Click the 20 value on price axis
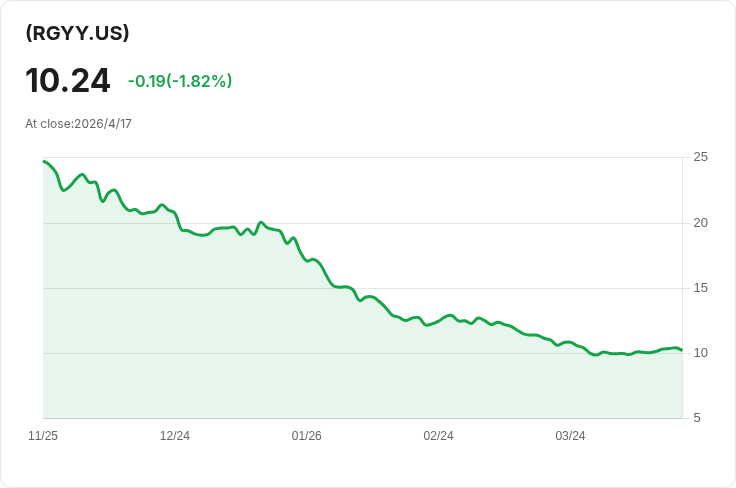The image size is (736, 488). tap(700, 223)
